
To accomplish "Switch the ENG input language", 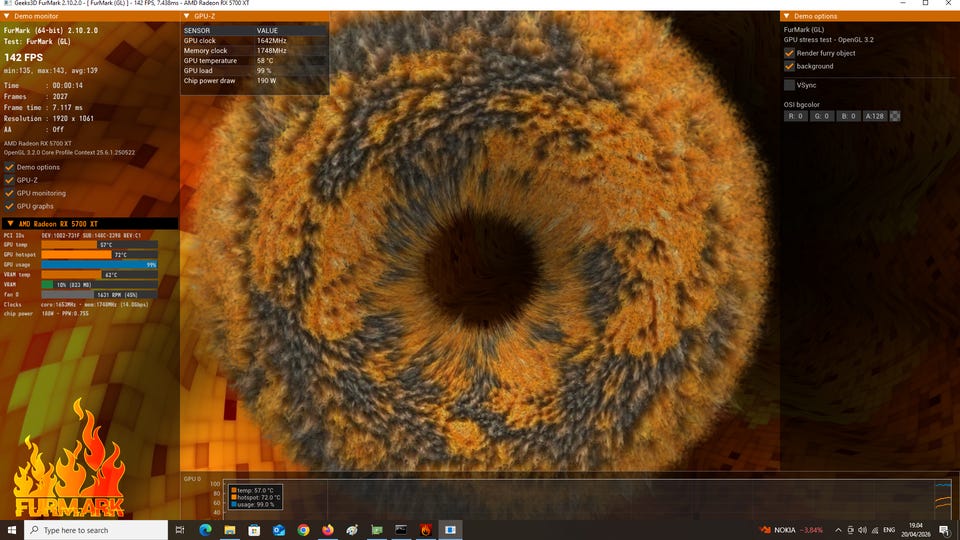I will click(889, 530).
